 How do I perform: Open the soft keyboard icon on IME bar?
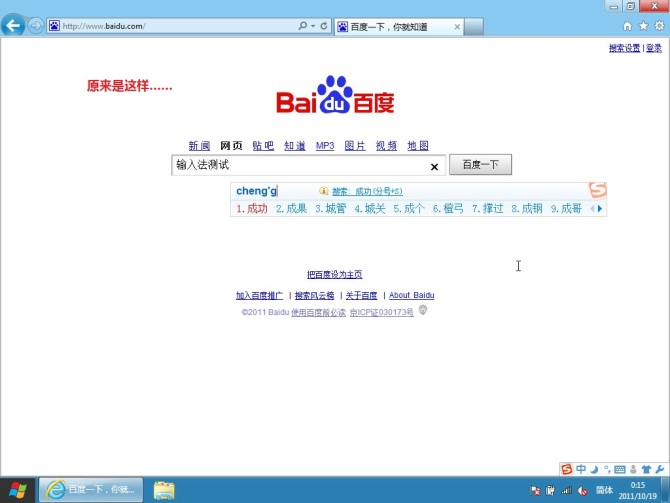(x=620, y=470)
